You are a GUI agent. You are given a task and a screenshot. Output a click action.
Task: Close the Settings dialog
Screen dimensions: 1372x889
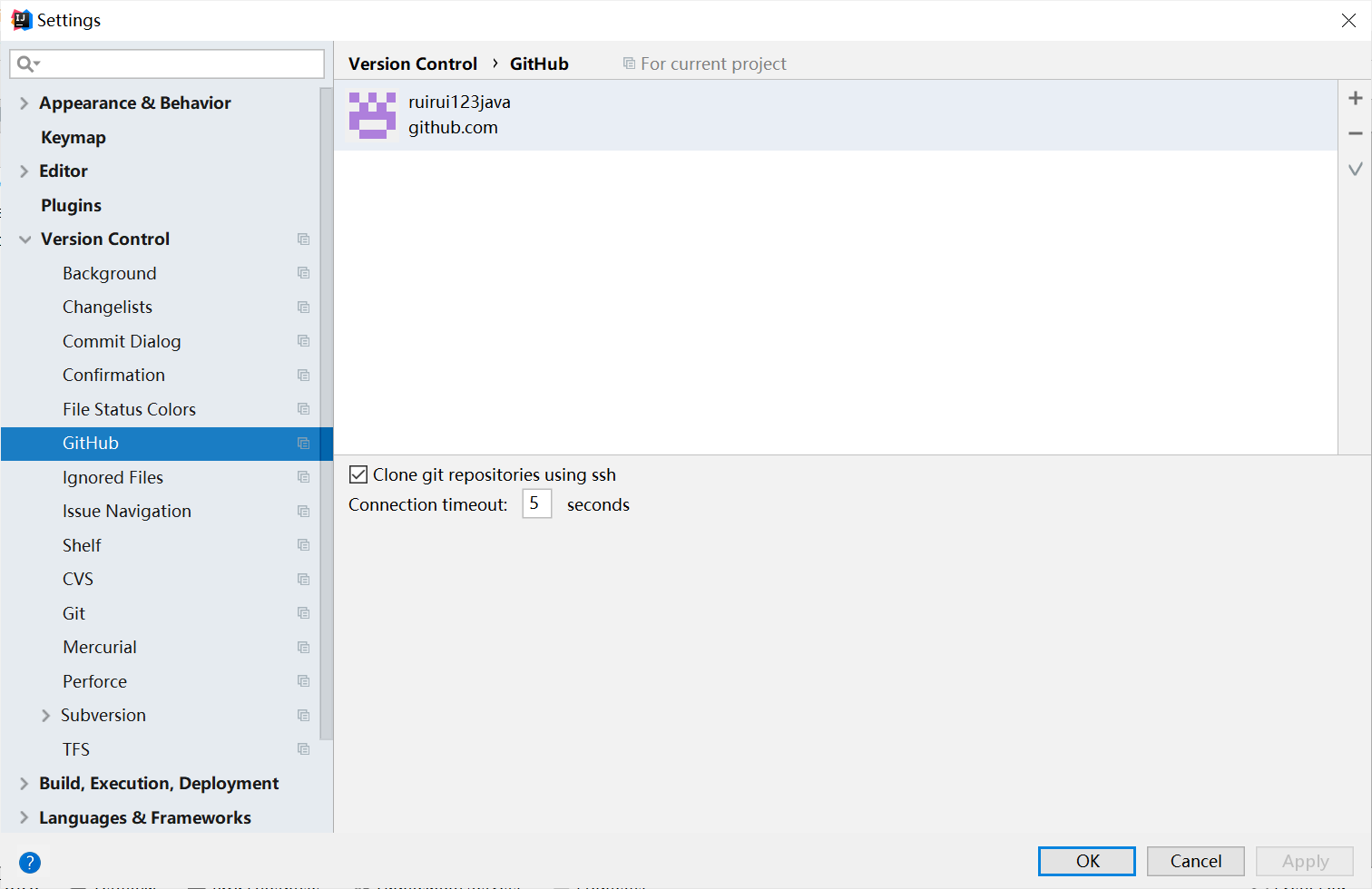pyautogui.click(x=1348, y=20)
